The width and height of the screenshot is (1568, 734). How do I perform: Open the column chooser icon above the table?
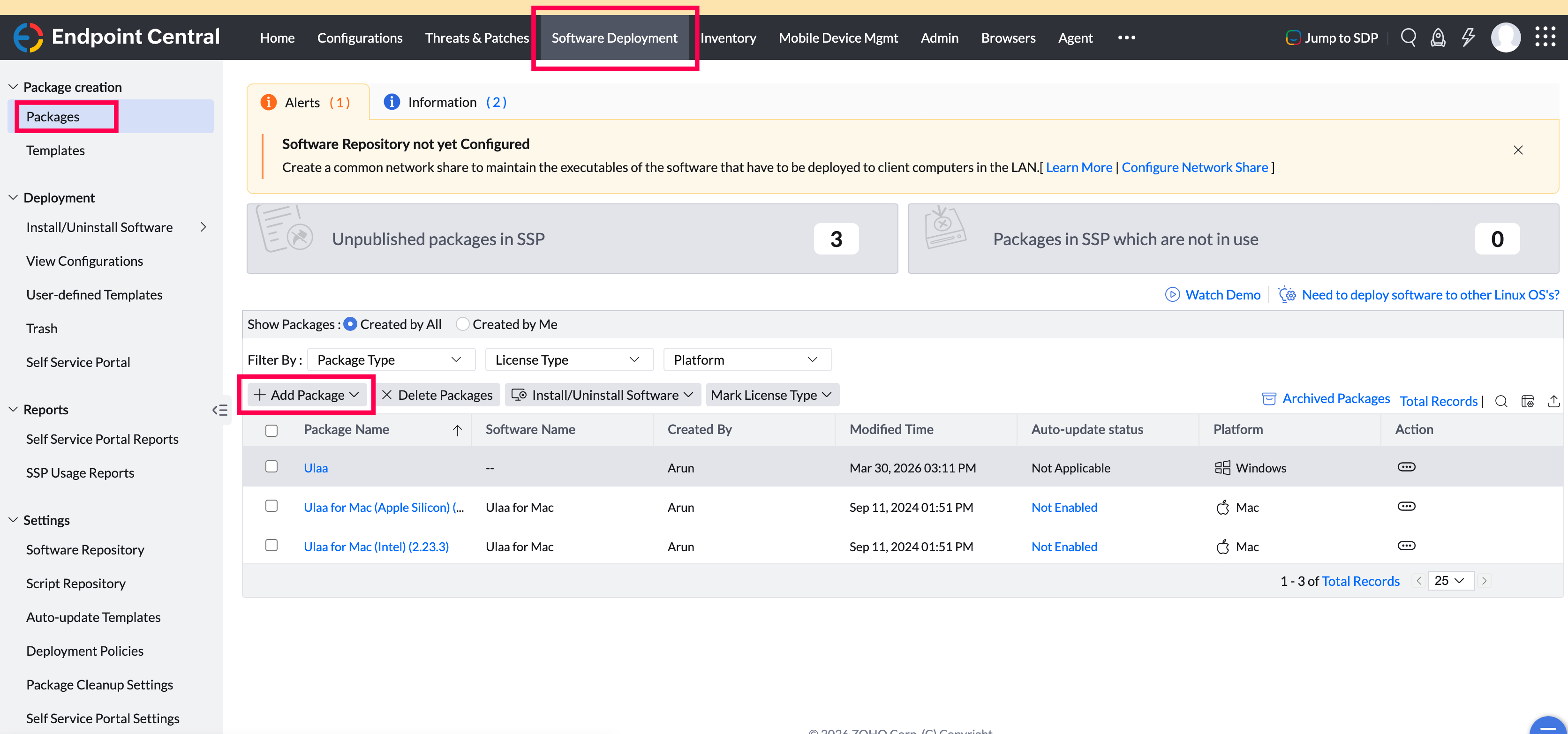tap(1527, 401)
